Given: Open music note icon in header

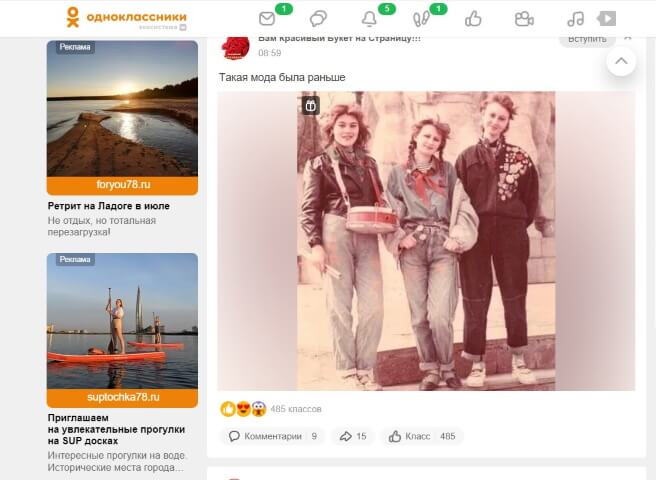Looking at the screenshot, I should point(576,19).
